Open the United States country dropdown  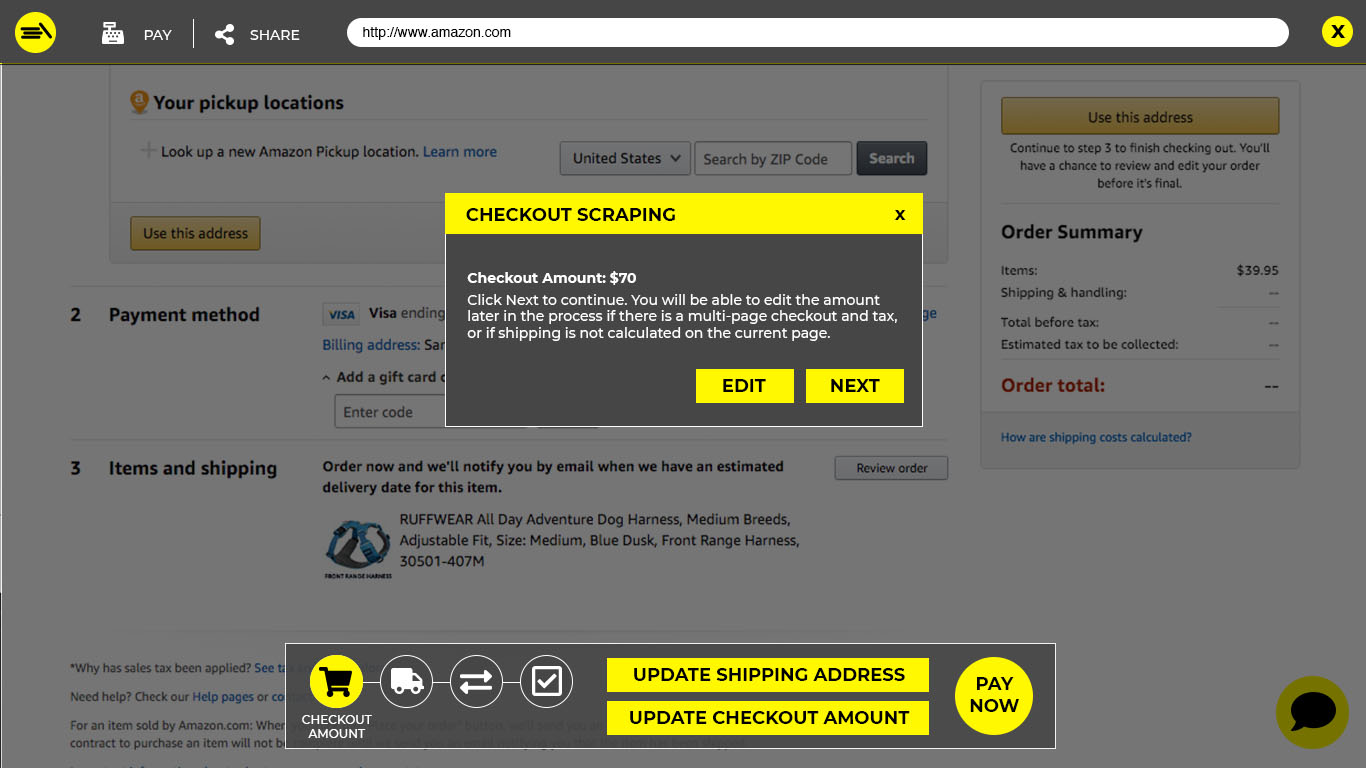[x=625, y=158]
